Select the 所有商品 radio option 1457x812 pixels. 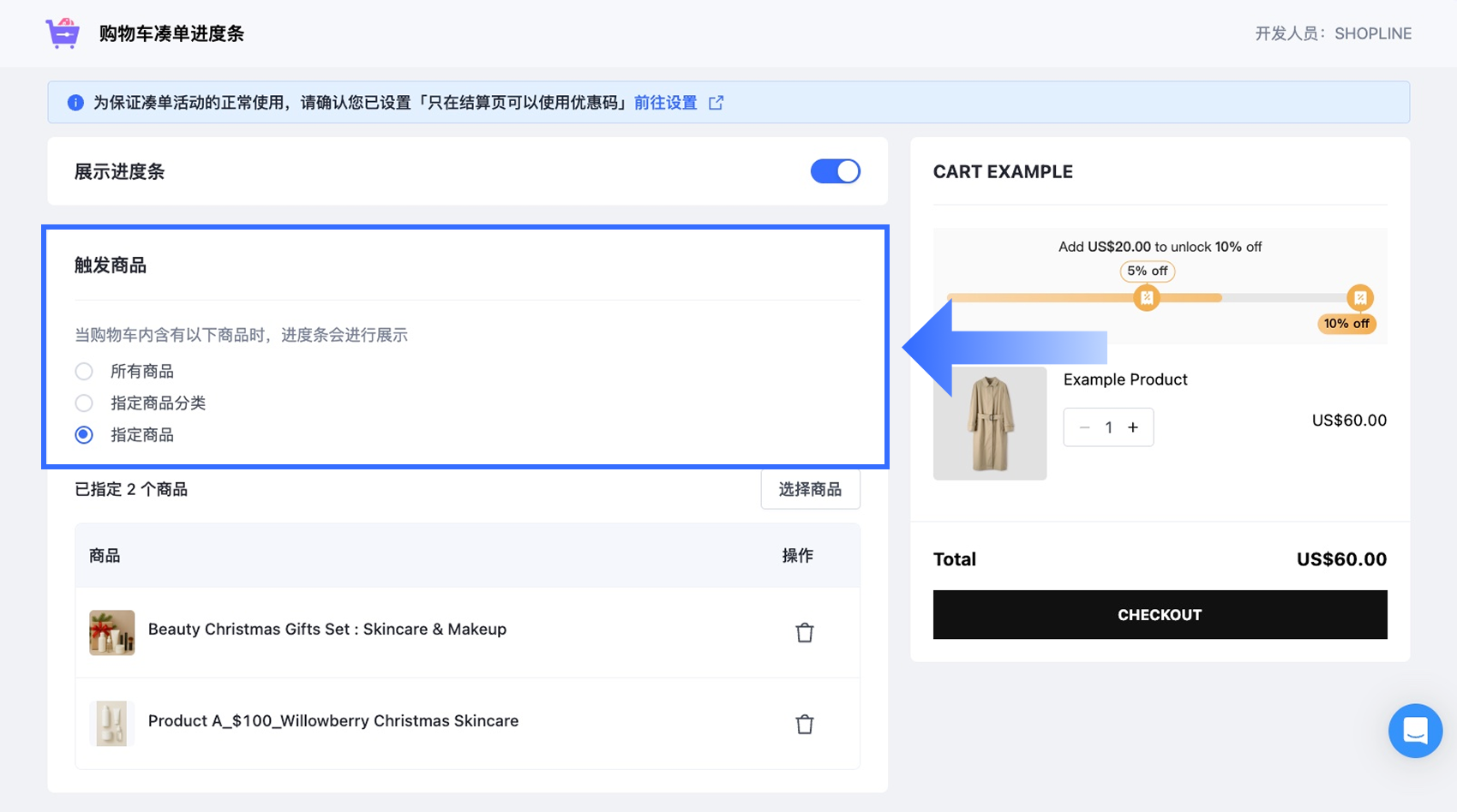pyautogui.click(x=84, y=372)
